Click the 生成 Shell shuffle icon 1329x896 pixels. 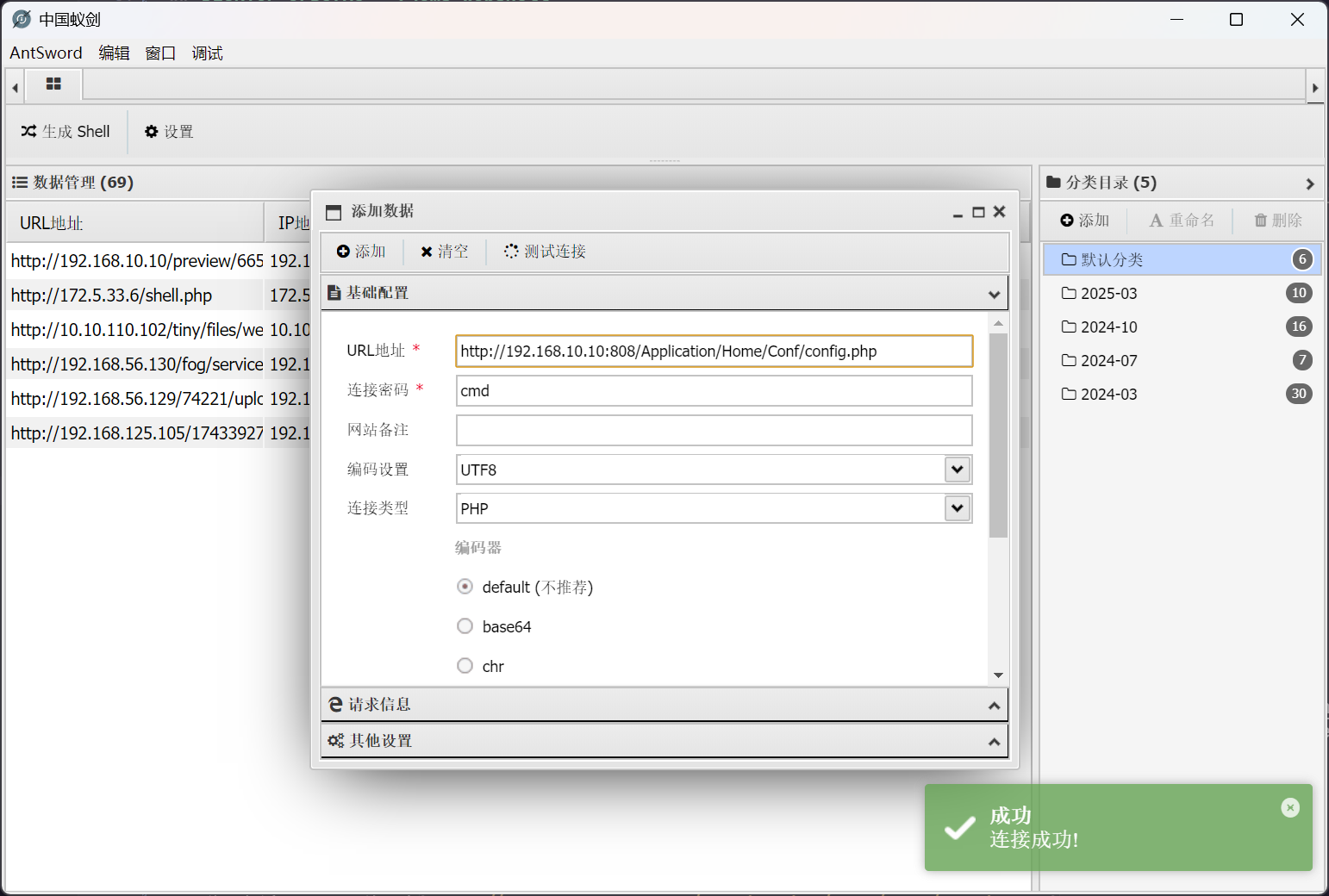click(x=29, y=132)
